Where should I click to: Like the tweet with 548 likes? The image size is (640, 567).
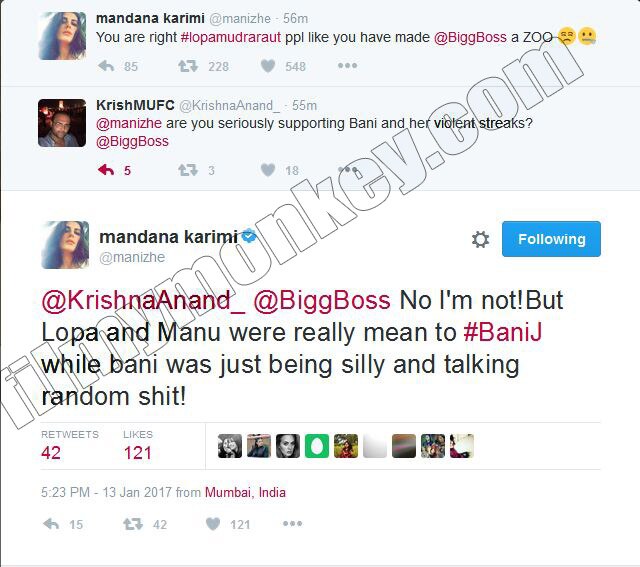pyautogui.click(x=268, y=66)
